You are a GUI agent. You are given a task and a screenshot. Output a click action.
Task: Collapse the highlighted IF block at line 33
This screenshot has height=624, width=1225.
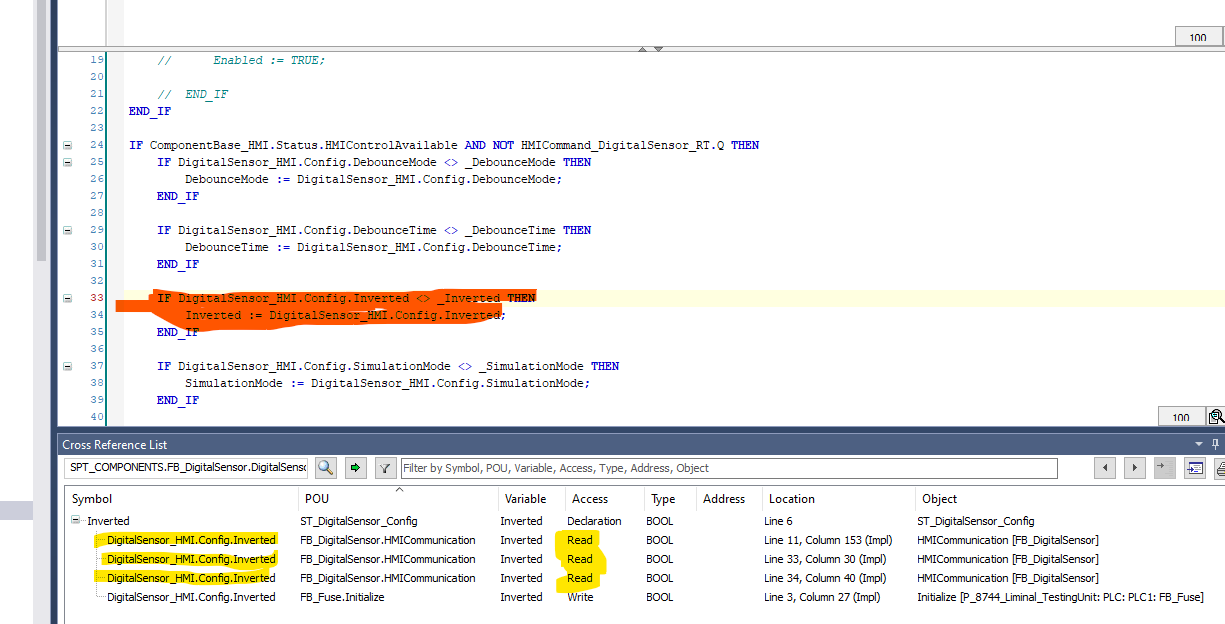[67, 297]
